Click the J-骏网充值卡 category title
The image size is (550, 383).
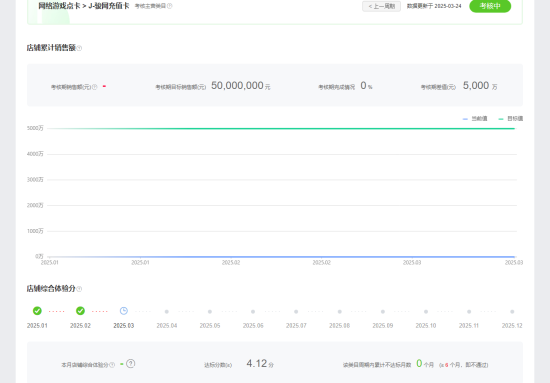[x=109, y=6]
